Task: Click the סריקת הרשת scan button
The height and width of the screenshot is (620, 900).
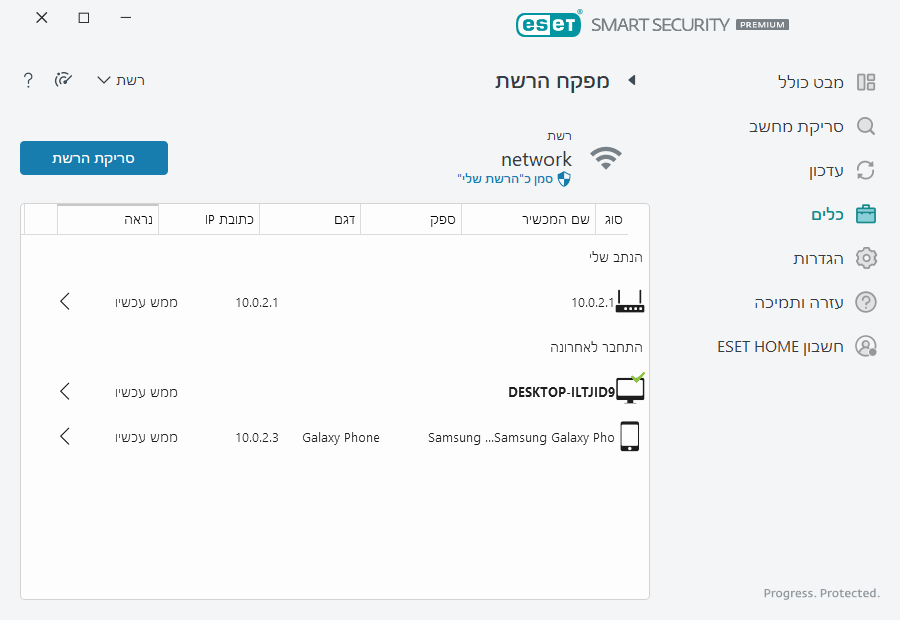Action: pyautogui.click(x=94, y=158)
